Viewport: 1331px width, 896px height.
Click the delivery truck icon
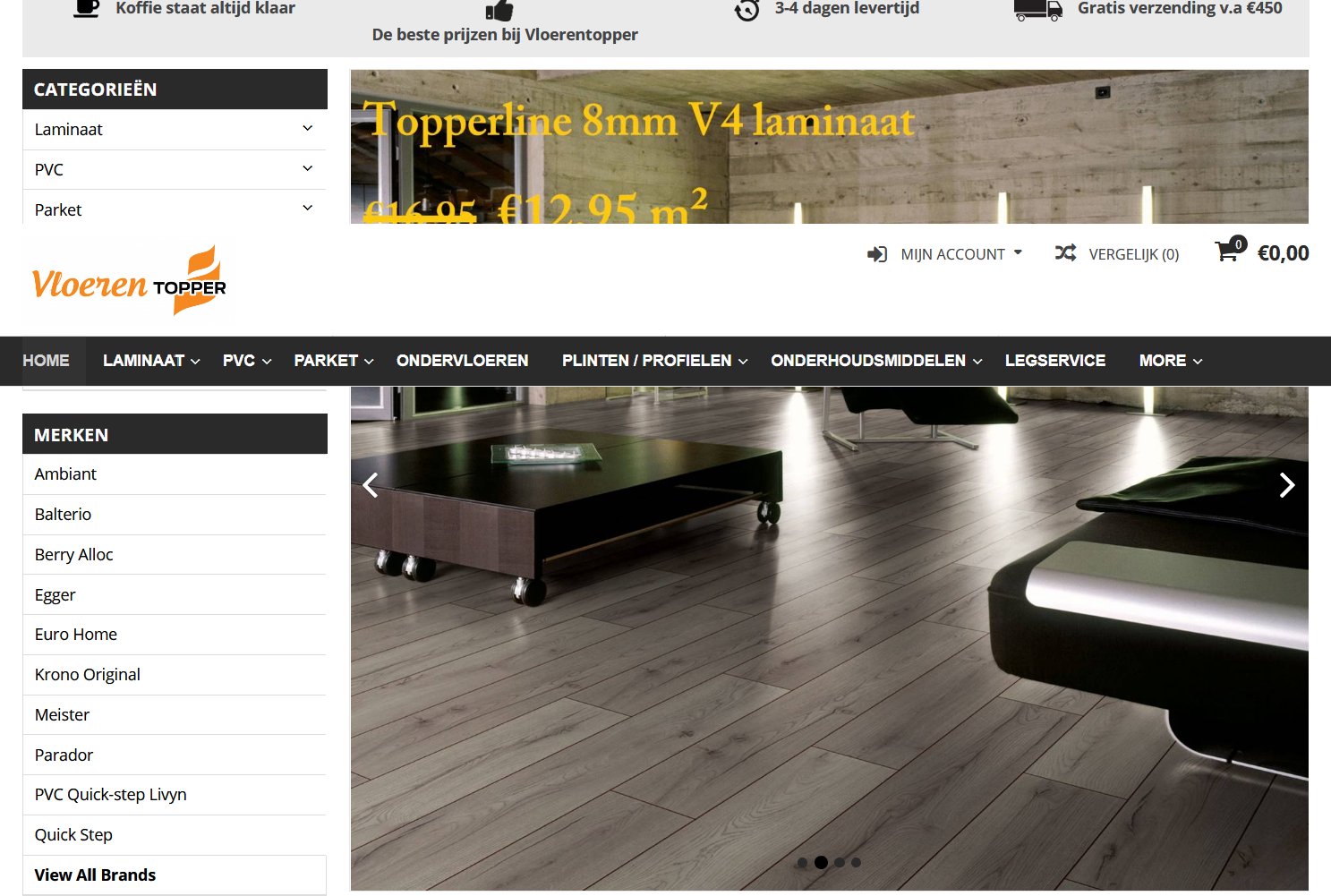point(1037,10)
